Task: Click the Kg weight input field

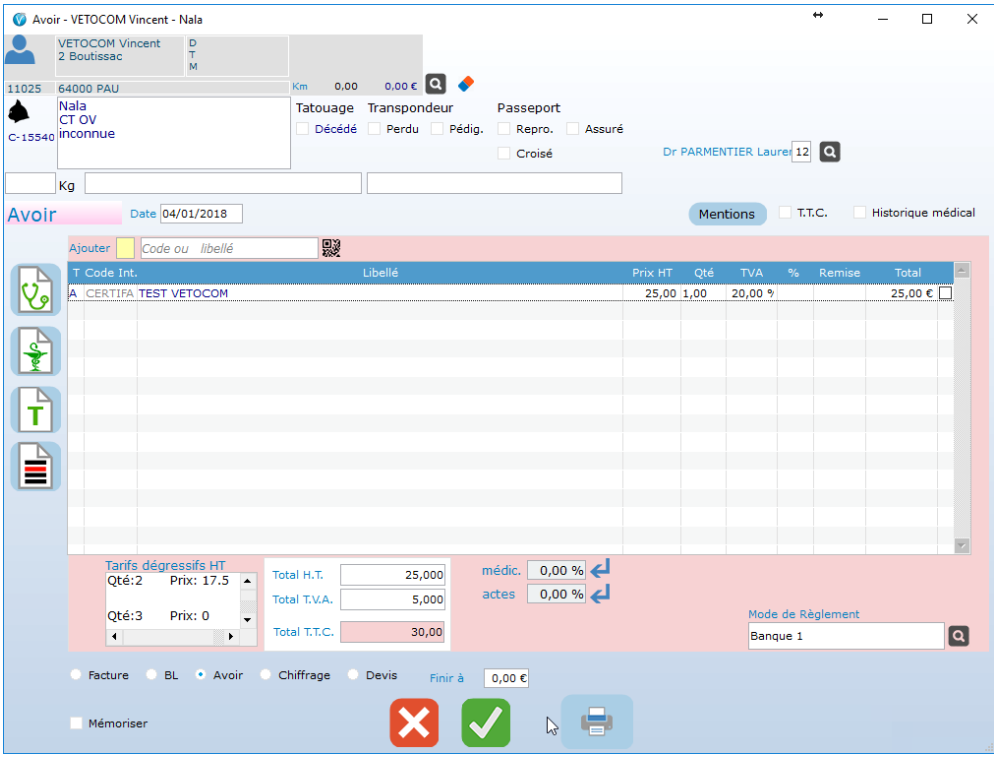Action: click(30, 183)
